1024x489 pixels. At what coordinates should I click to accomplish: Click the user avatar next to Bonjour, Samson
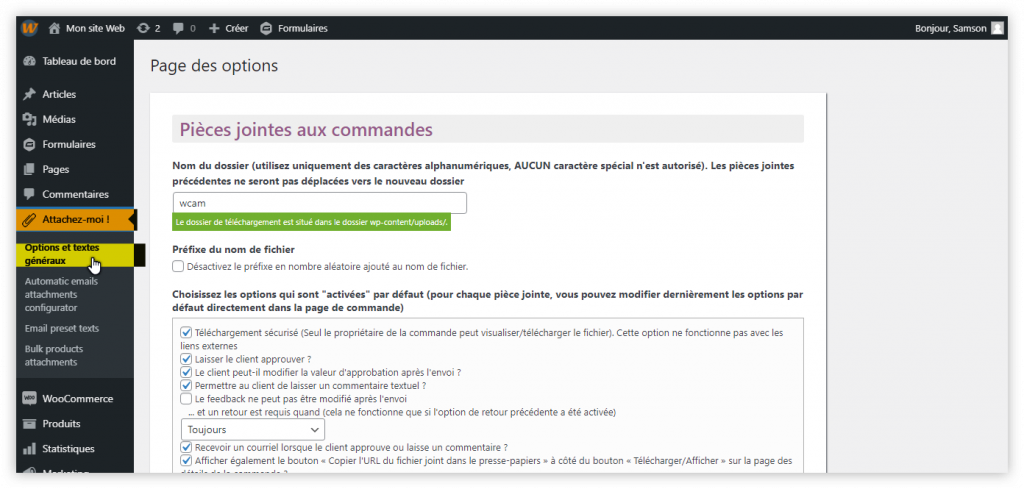(x=997, y=28)
